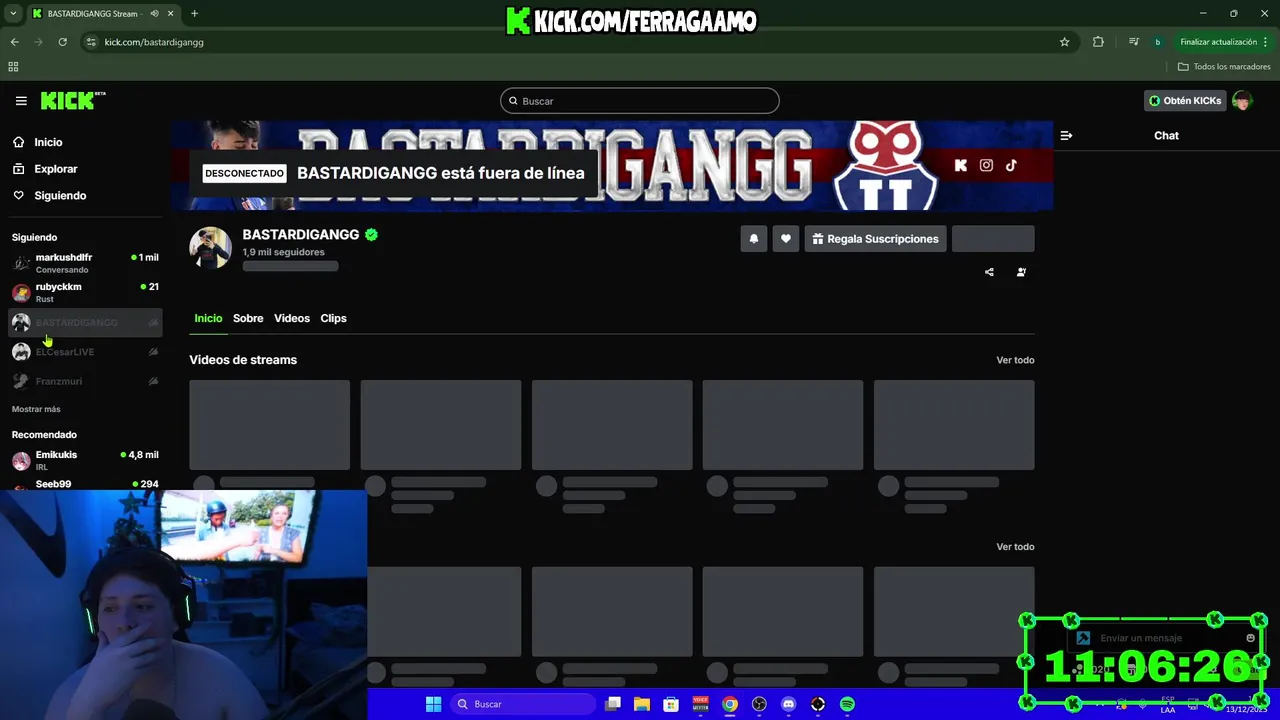Screen dimensions: 1280x720
Task: Click the kick.com/bastardigangg address bar
Action: 154,42
